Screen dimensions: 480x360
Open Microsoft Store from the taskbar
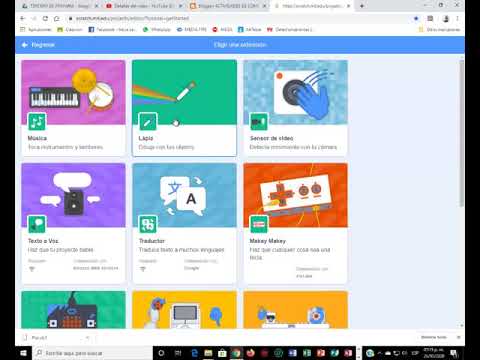[x=222, y=353]
